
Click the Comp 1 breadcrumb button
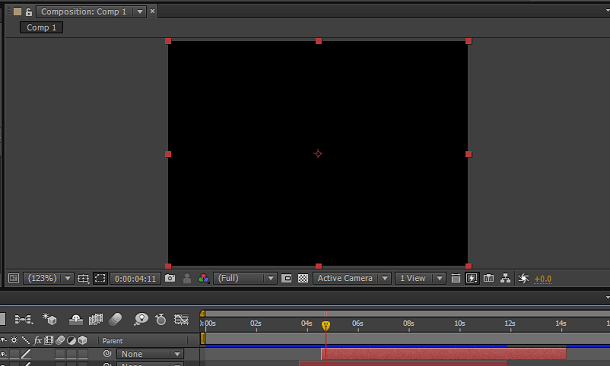41,28
